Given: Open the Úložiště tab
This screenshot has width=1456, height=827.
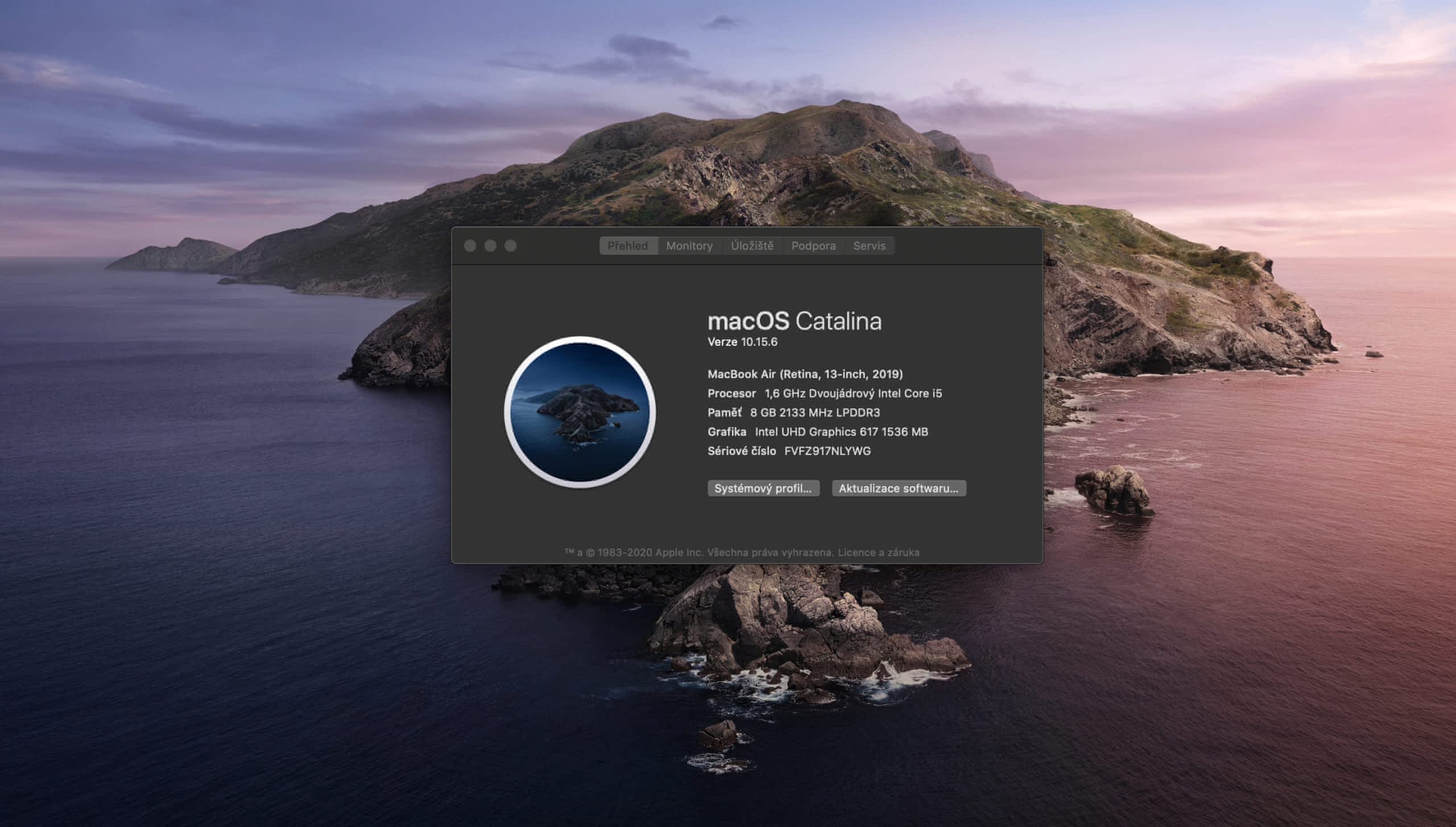Looking at the screenshot, I should point(752,246).
